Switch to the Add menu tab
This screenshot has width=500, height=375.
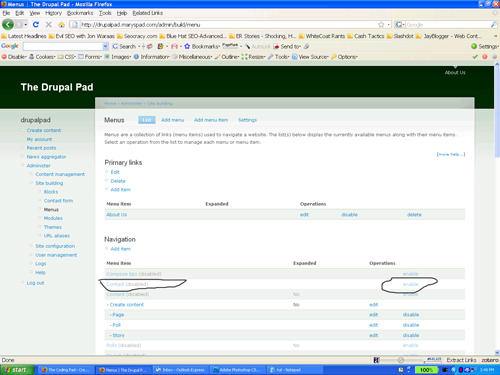(173, 120)
